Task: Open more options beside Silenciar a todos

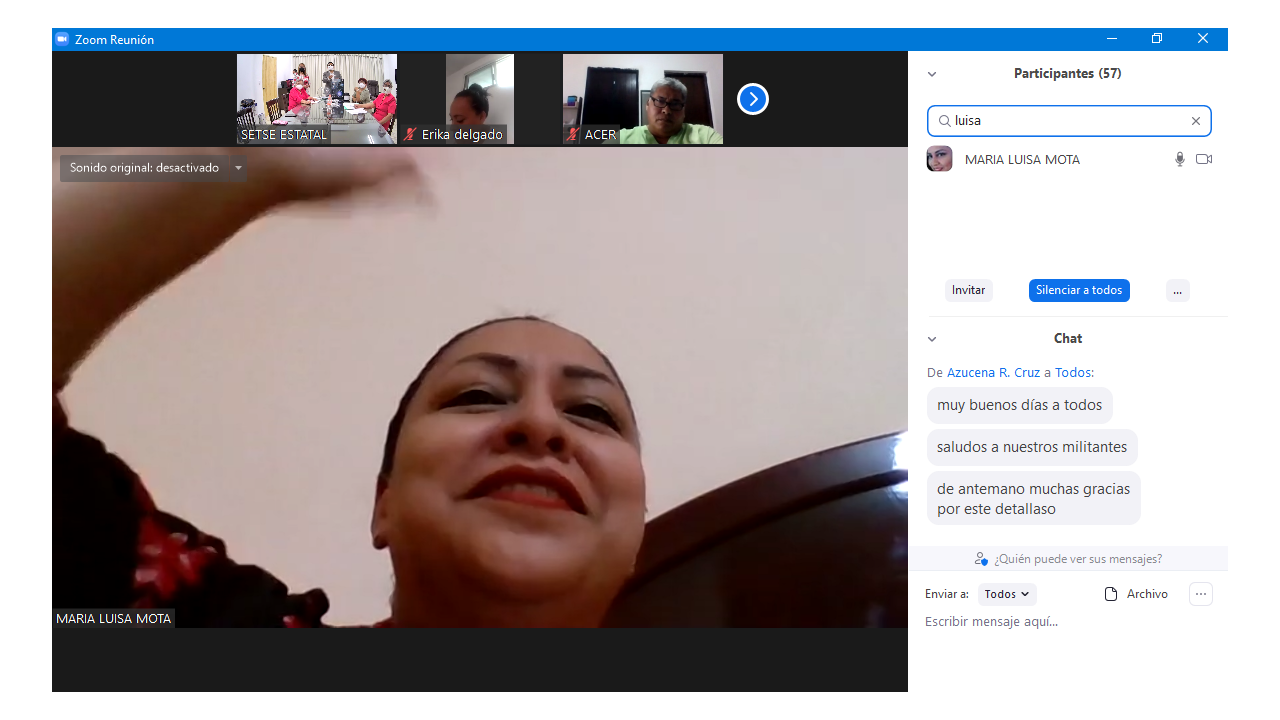Action: [x=1178, y=291]
